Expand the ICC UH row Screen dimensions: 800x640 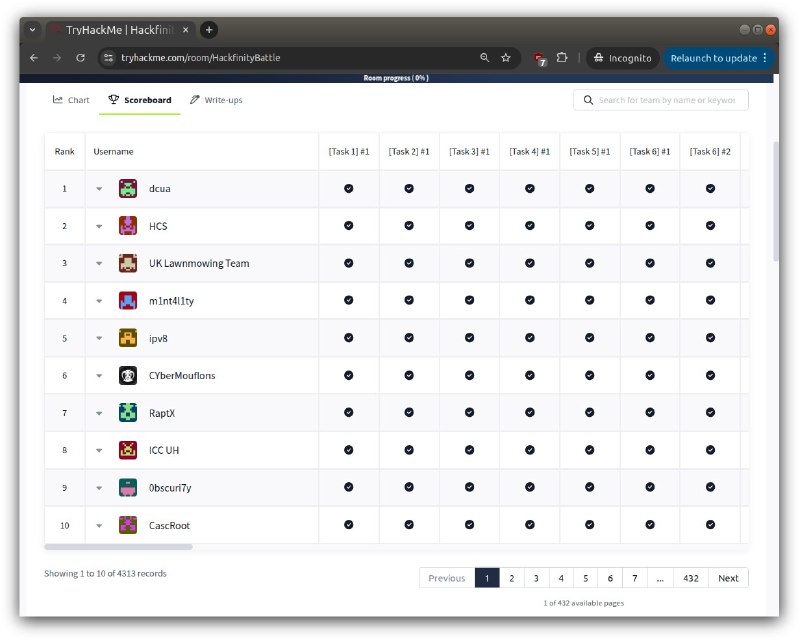99,451
